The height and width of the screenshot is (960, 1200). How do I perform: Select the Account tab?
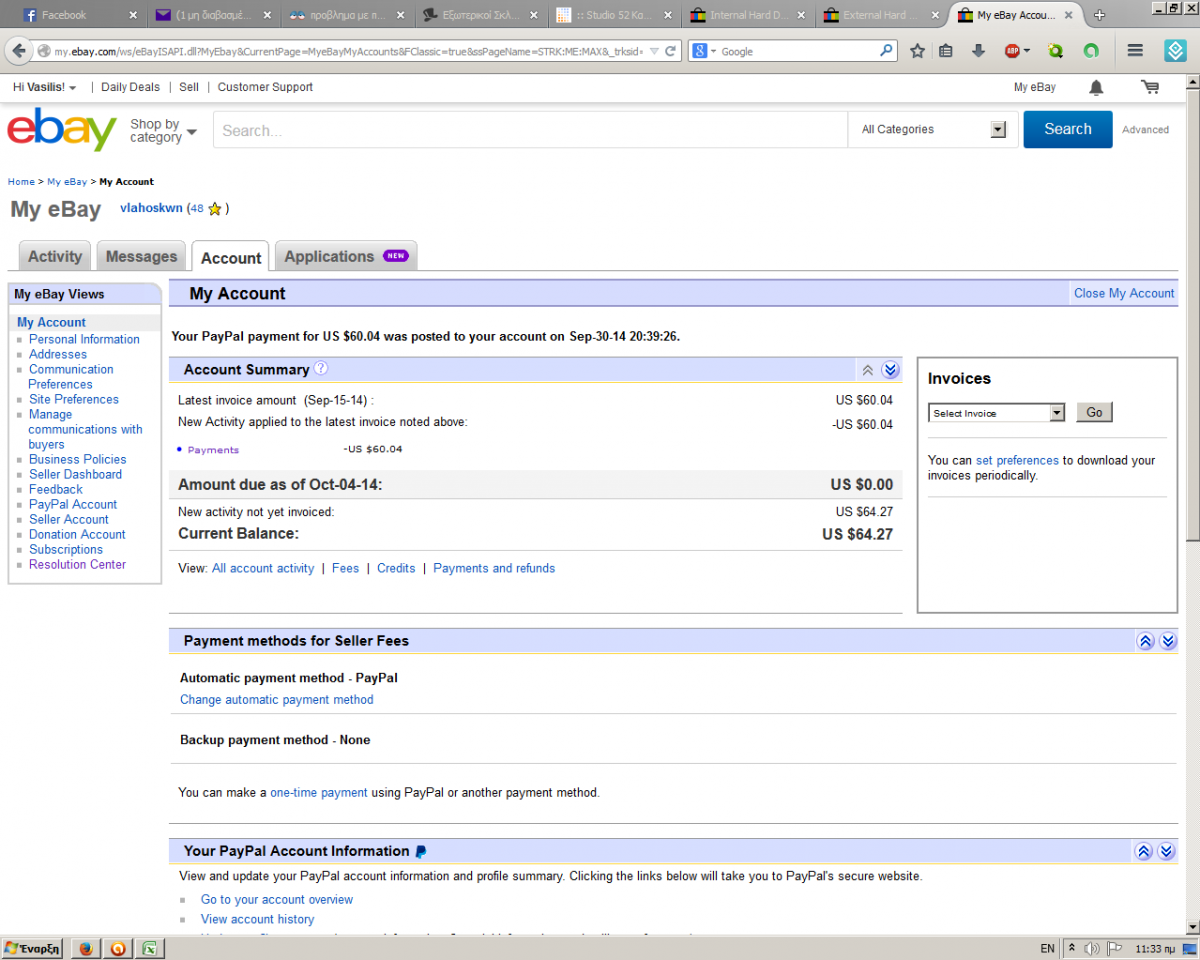pos(231,257)
